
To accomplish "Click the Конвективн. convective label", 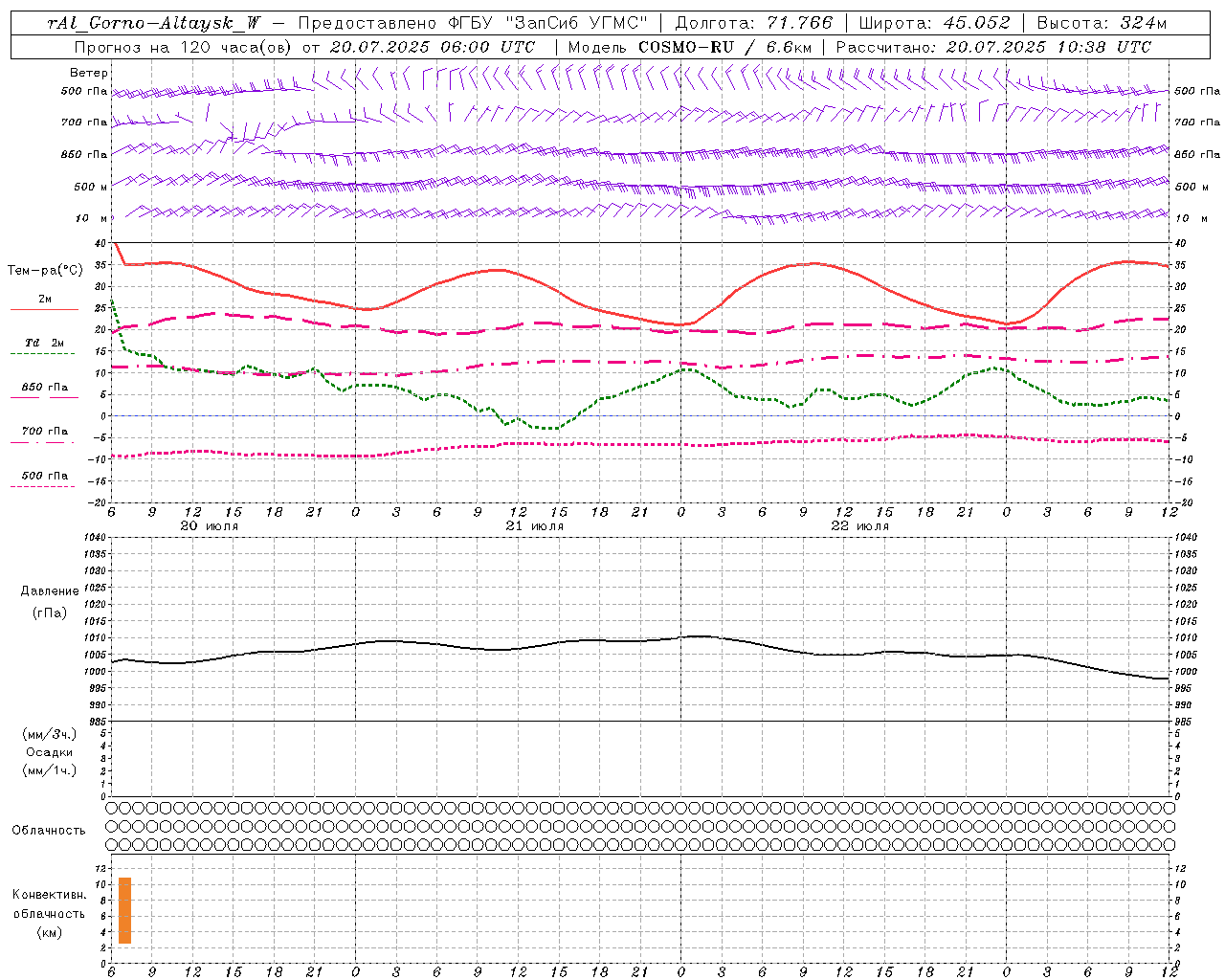I will point(49,895).
